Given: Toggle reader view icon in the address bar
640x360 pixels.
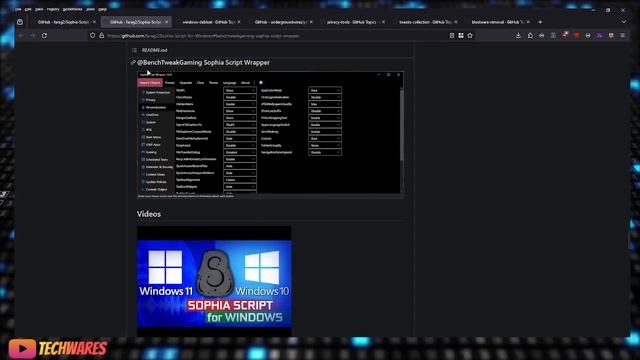Looking at the screenshot, I should (x=452, y=36).
